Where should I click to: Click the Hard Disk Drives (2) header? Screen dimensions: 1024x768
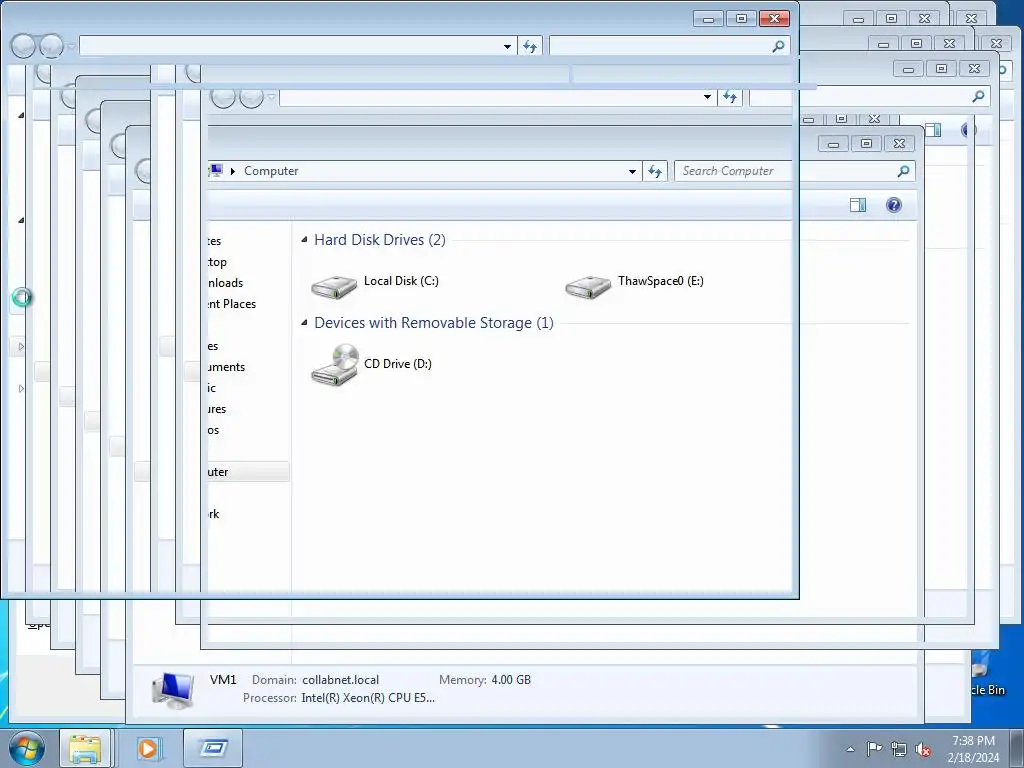(x=379, y=240)
